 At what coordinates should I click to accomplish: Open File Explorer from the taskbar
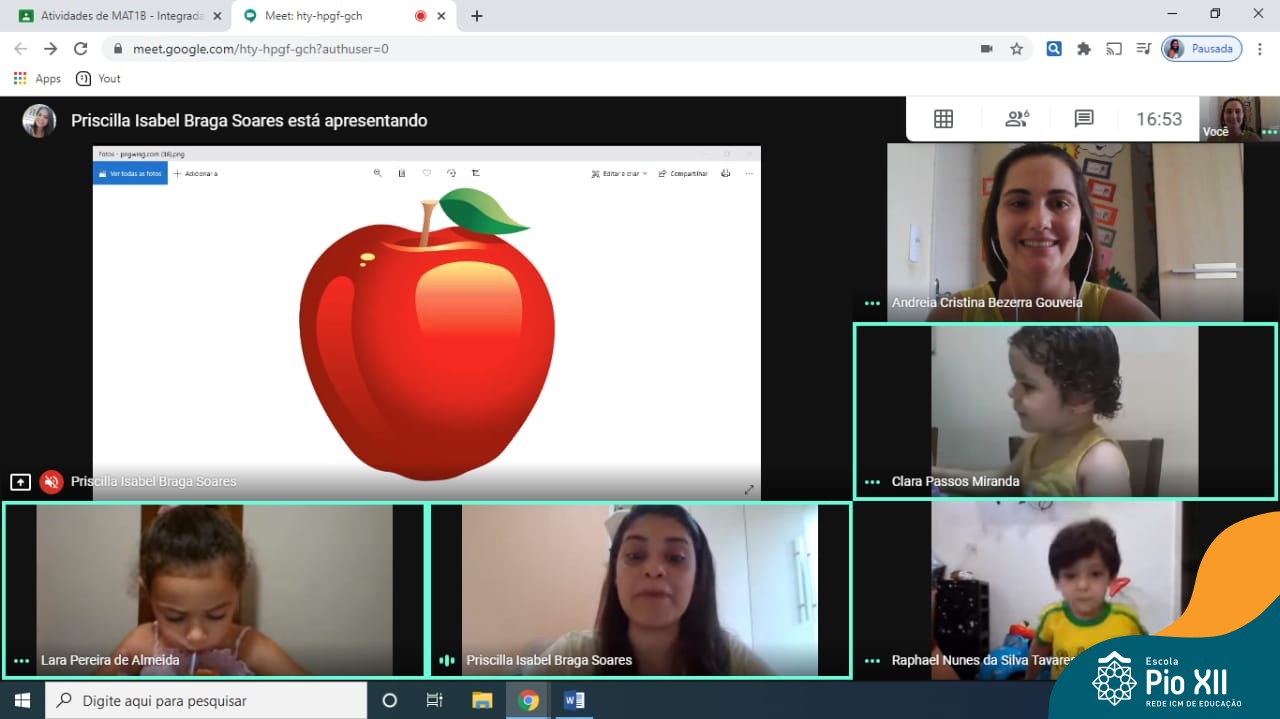pyautogui.click(x=482, y=700)
